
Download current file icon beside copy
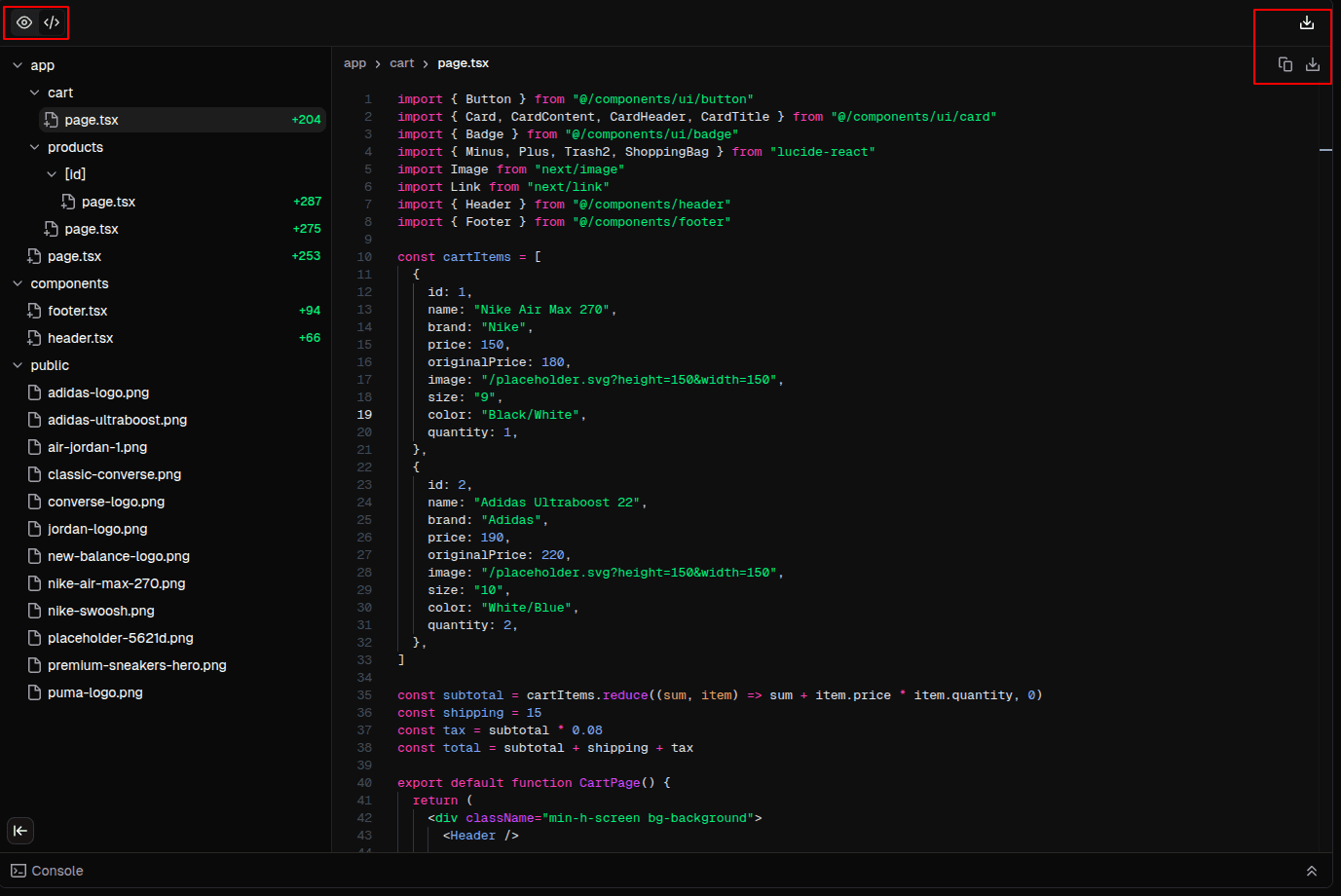1313,64
